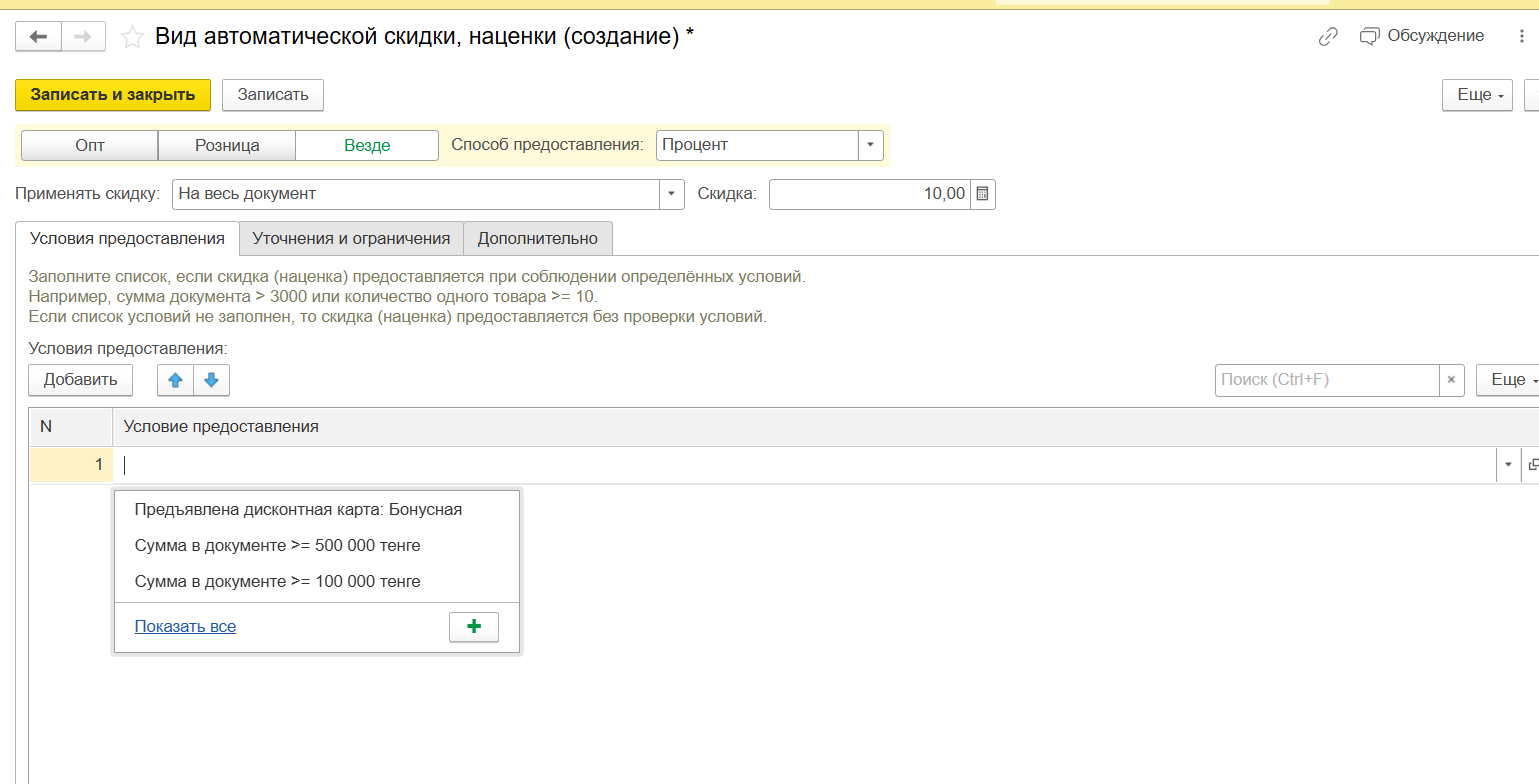Click the Поиск (Ctrl+F) search field
Viewport: 1539px width, 784px height.
[x=1326, y=380]
